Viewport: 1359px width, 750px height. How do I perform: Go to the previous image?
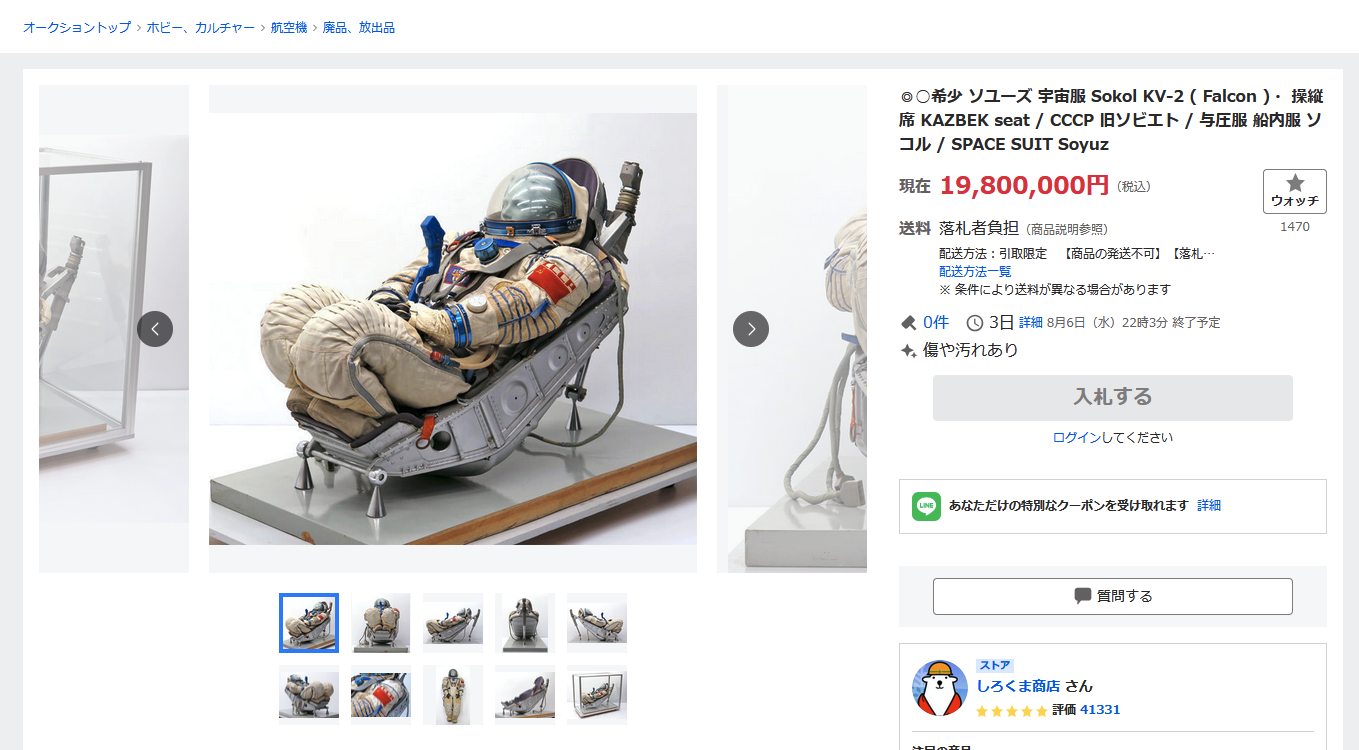(x=155, y=329)
